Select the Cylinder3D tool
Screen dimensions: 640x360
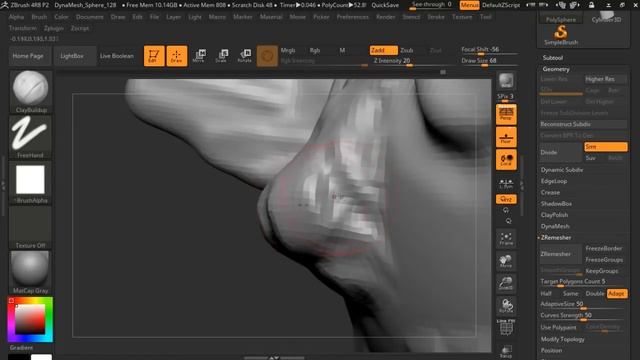click(606, 18)
